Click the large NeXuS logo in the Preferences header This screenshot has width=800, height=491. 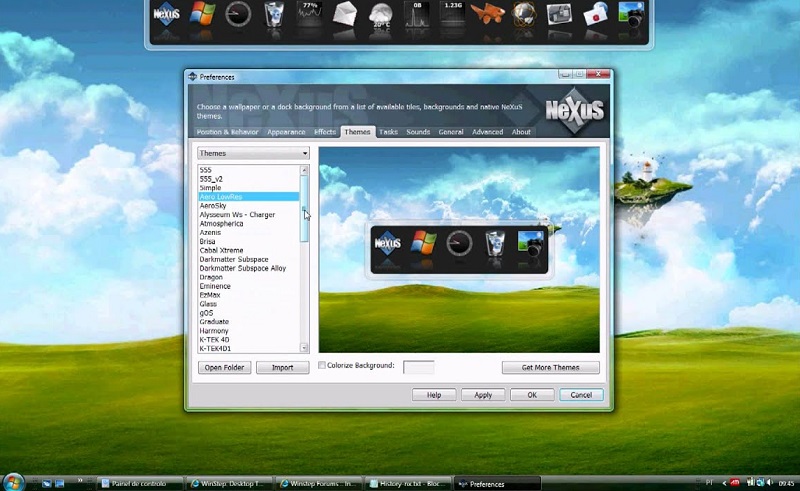point(575,110)
